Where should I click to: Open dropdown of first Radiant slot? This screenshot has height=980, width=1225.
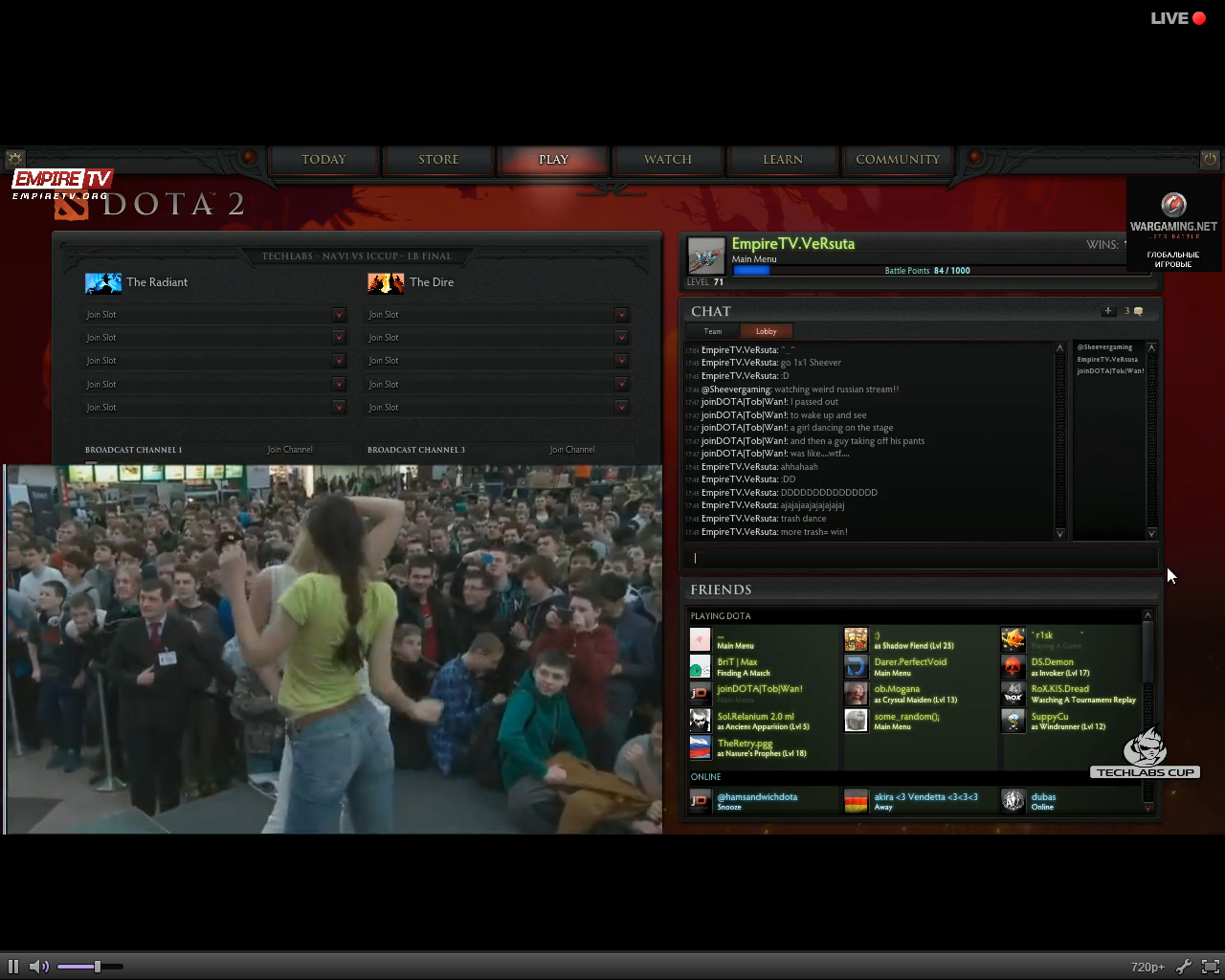339,315
